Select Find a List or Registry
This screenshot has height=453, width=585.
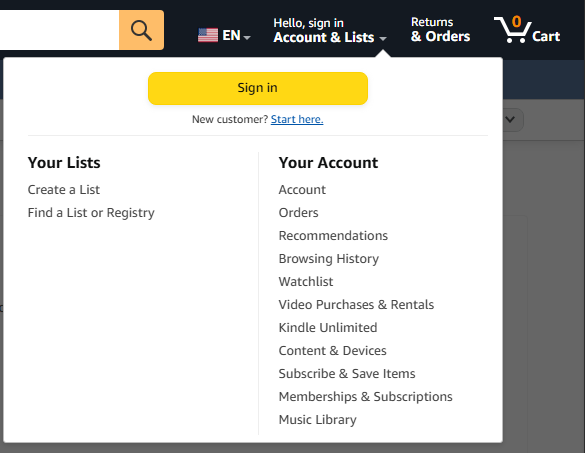[91, 213]
